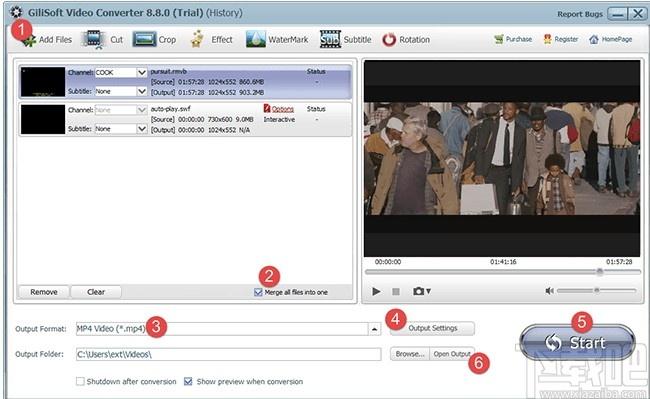Select the auto-play.swf thumbnail
The image size is (650, 399).
(x=43, y=119)
